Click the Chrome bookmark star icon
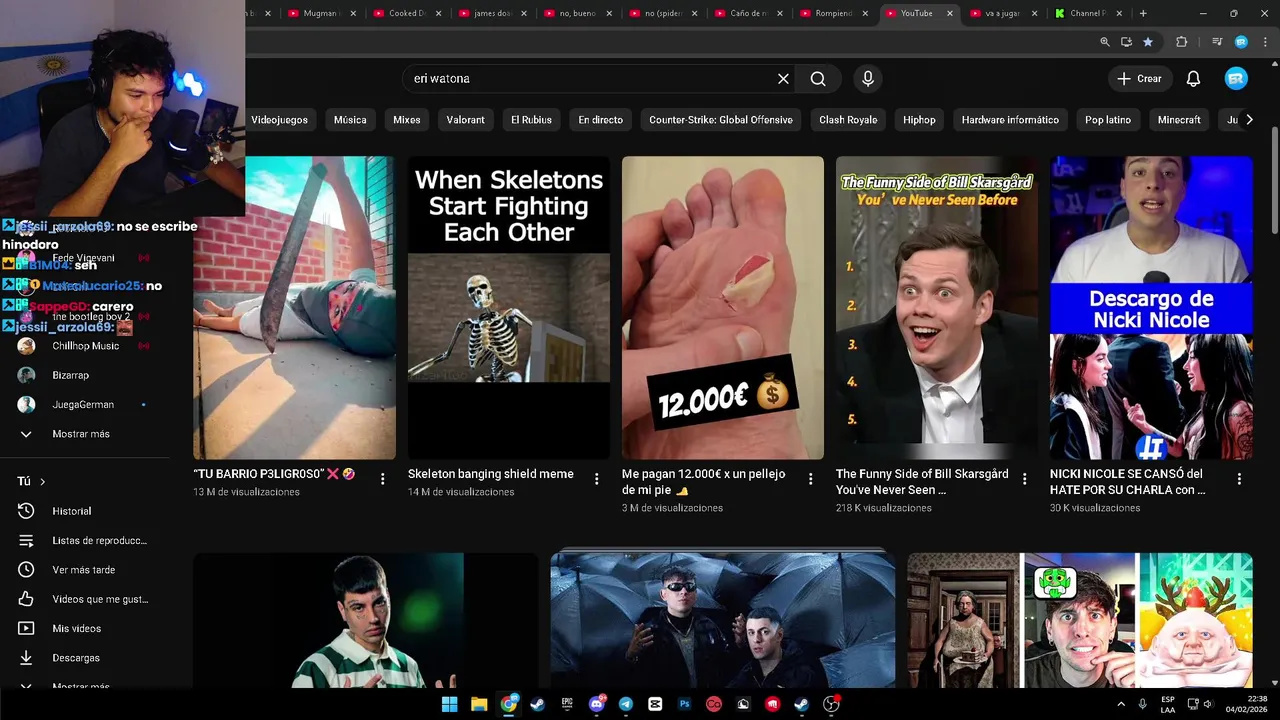Viewport: 1280px width, 720px height. coord(1148,42)
